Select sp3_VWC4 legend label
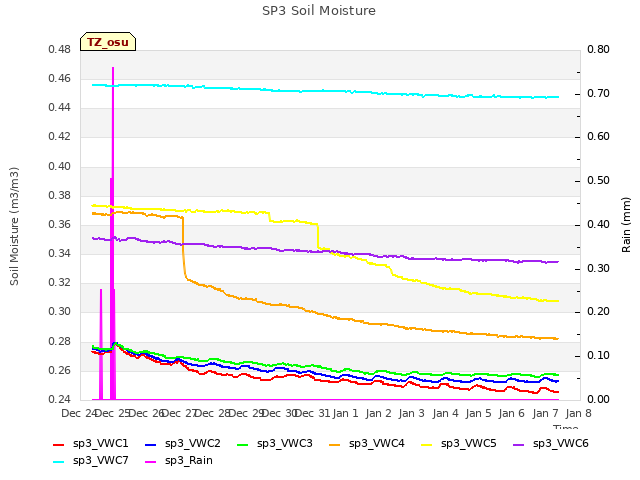This screenshot has width=640, height=480. (x=376, y=444)
